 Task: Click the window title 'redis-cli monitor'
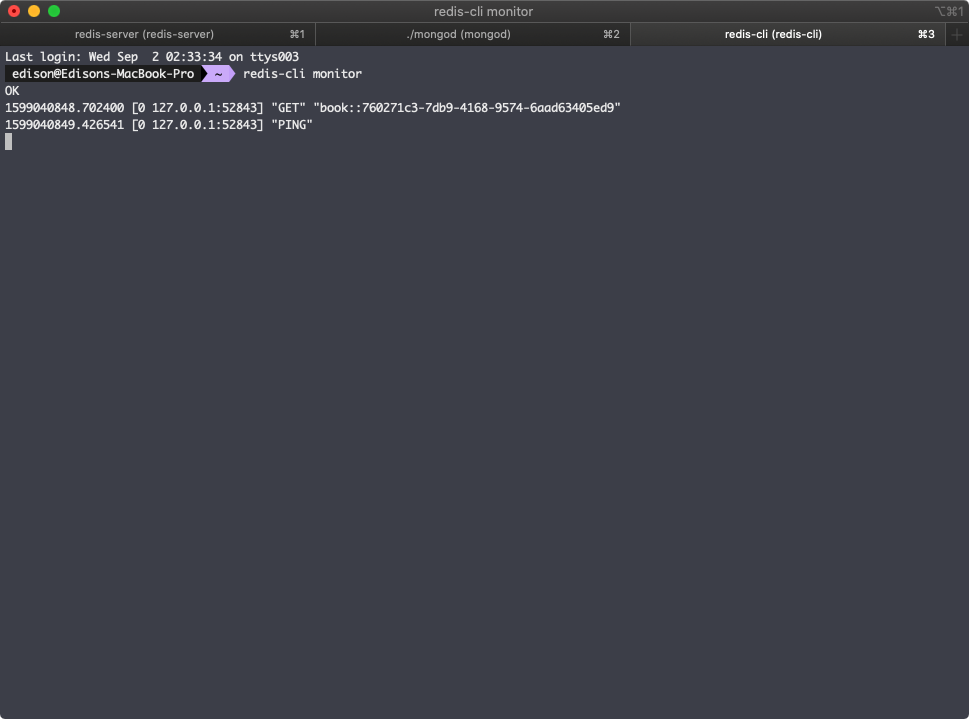pyautogui.click(x=483, y=11)
